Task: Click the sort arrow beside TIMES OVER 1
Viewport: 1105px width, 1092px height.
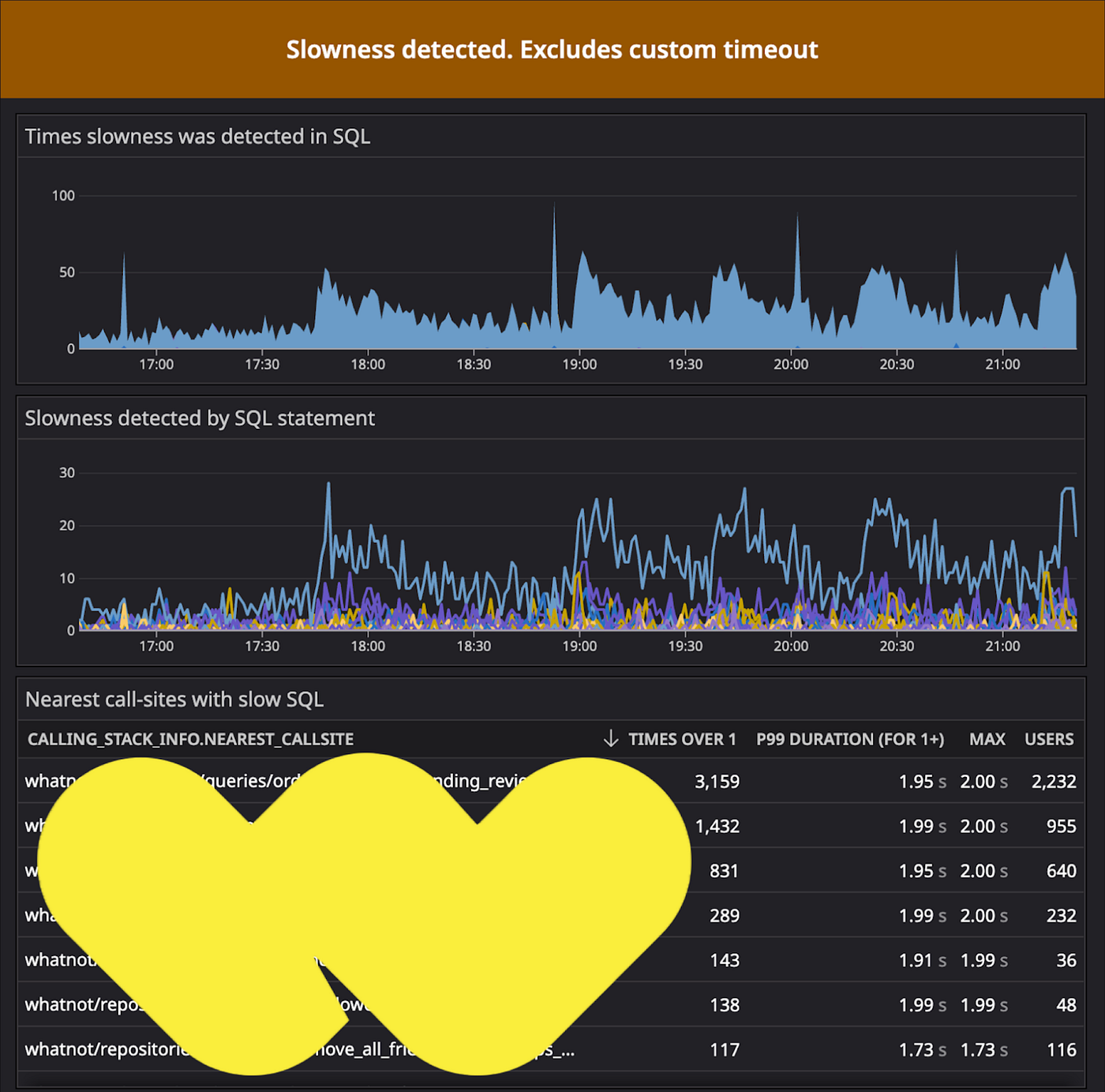Action: [609, 739]
